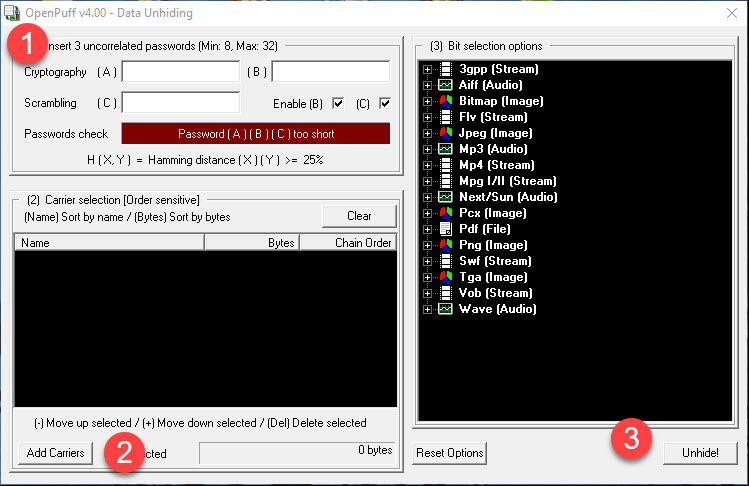Click the Swf Stream film icon

click(x=446, y=261)
